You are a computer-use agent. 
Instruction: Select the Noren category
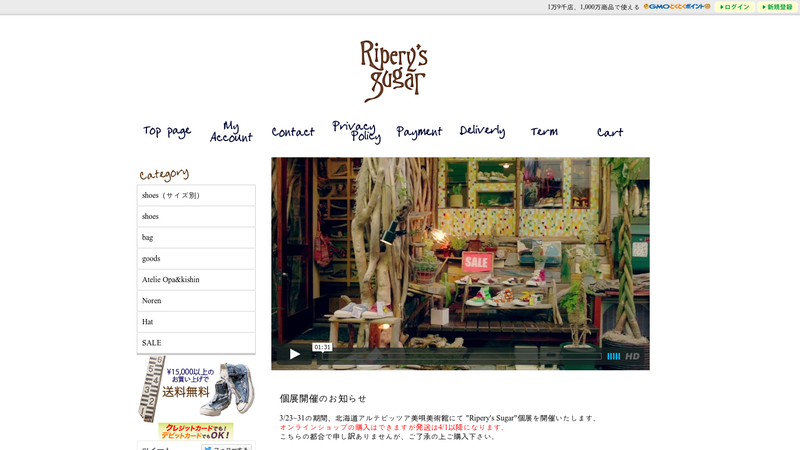196,301
